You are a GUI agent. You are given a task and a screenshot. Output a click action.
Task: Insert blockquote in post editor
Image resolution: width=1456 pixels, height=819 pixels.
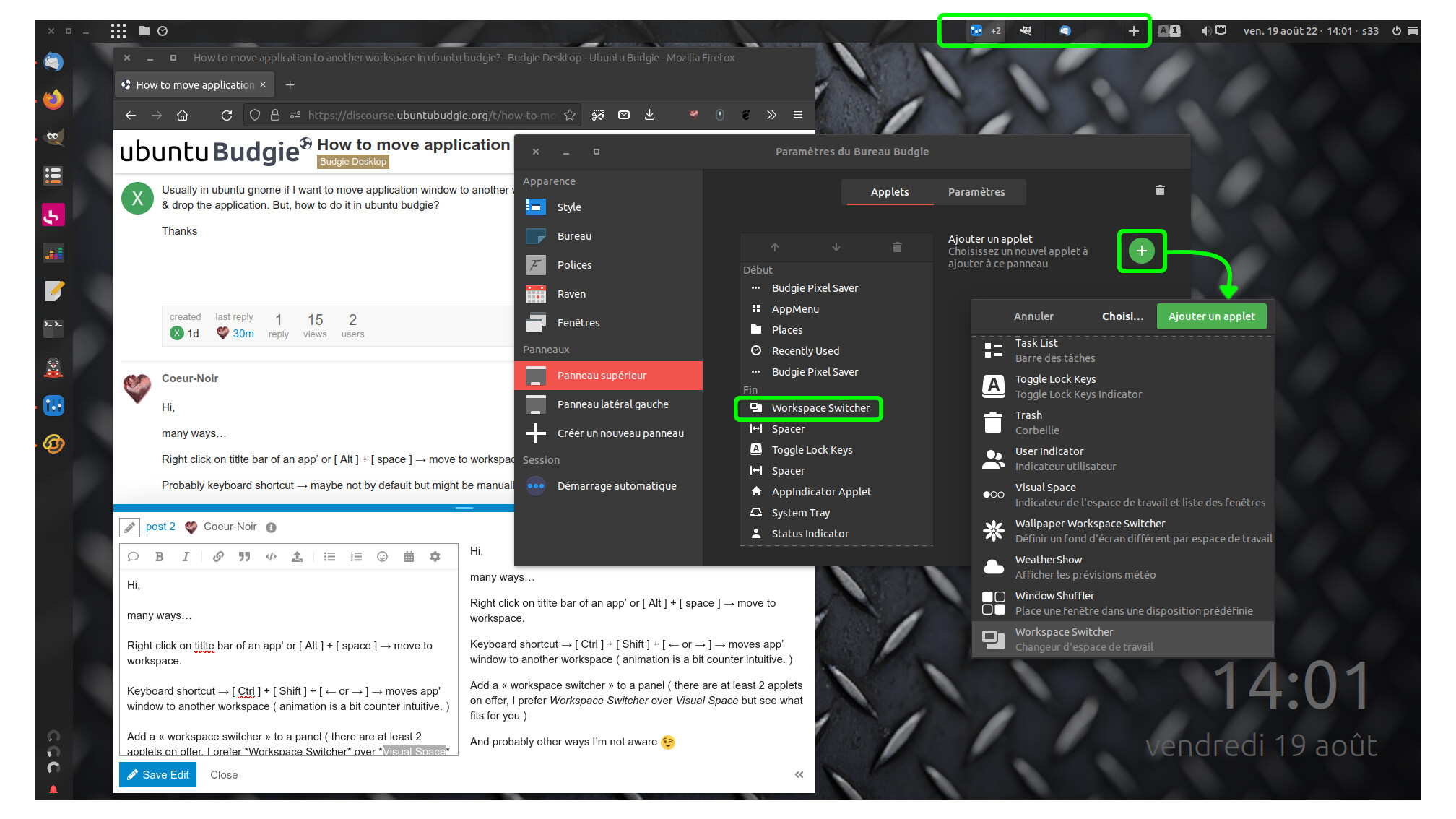(244, 556)
